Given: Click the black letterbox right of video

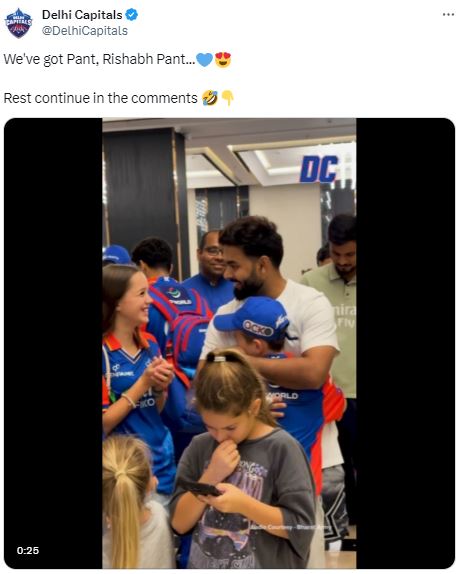Looking at the screenshot, I should [405, 343].
